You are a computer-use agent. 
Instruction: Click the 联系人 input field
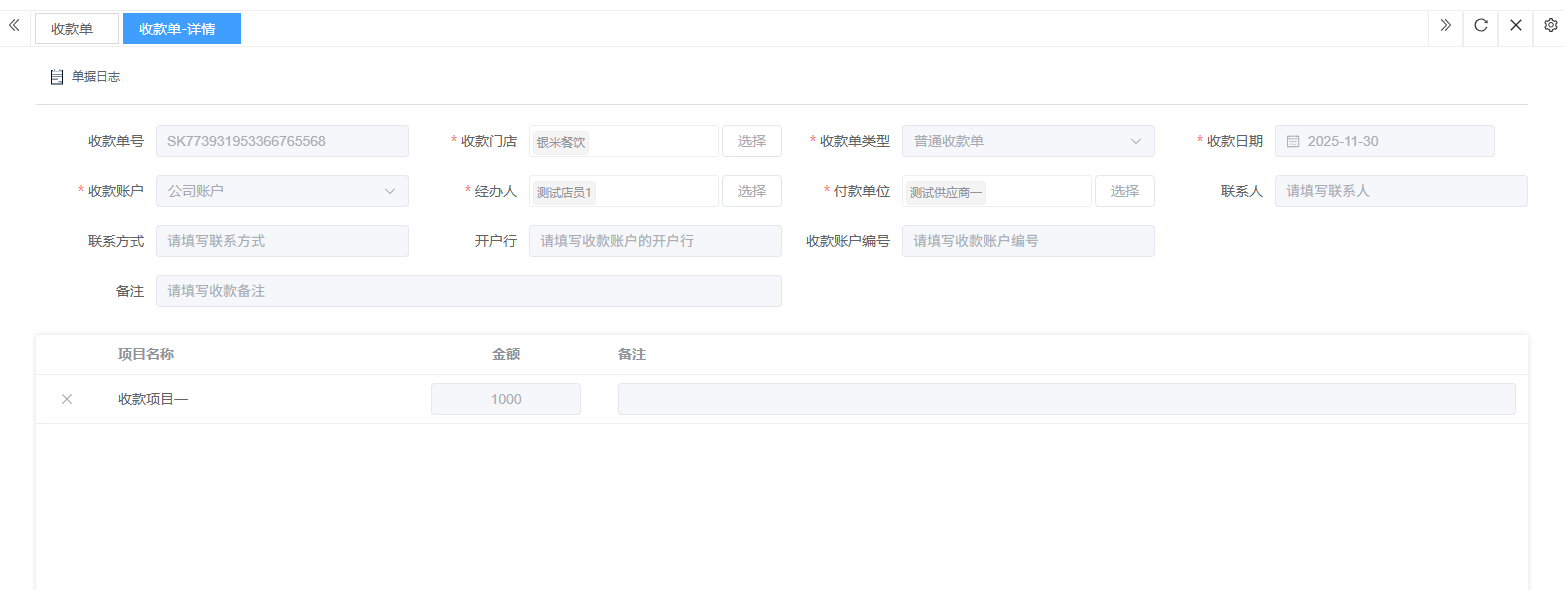point(1400,191)
